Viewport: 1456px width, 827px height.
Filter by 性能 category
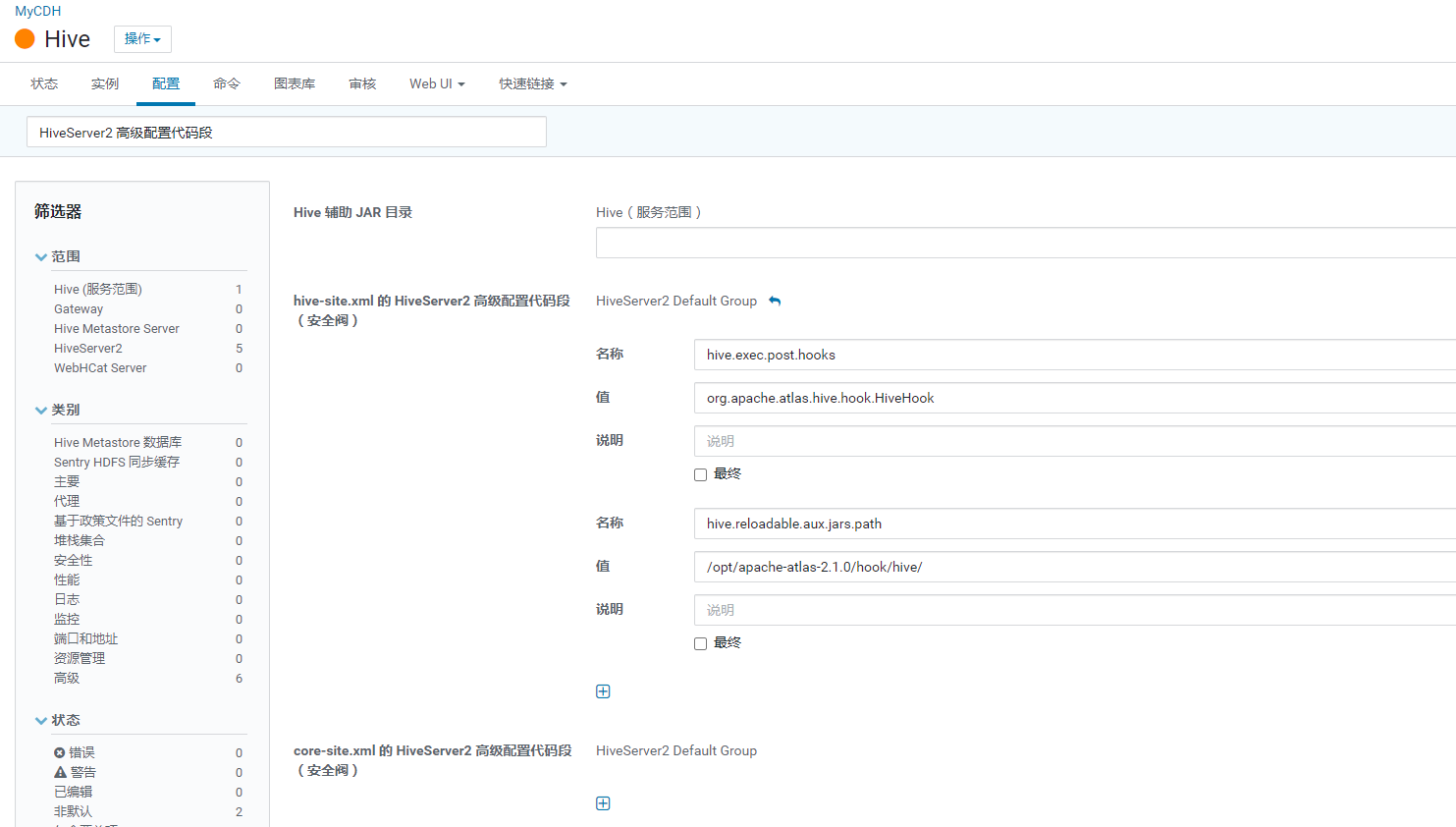67,579
